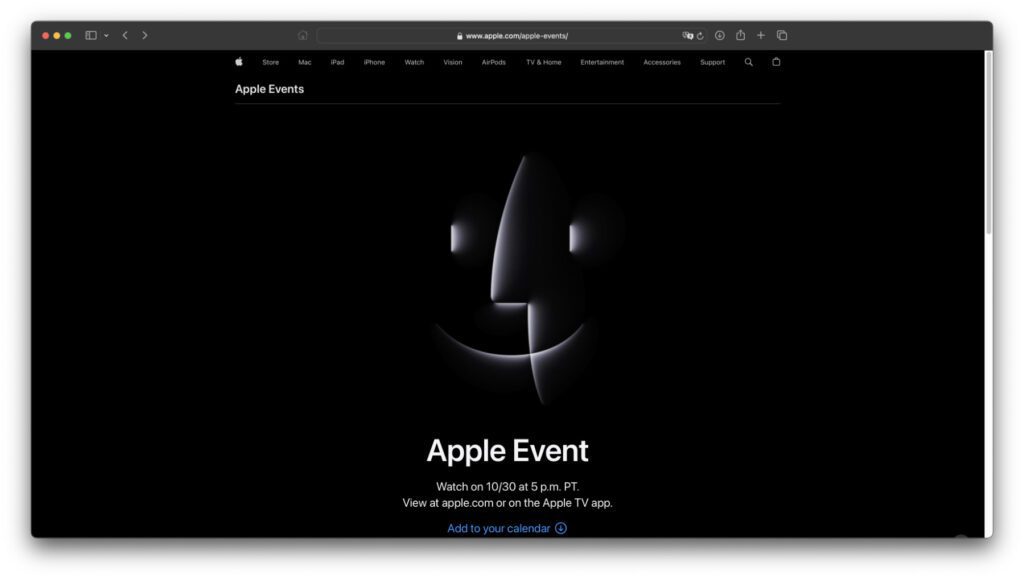Open the TV & Home dropdown menu
Screen dimensions: 1024x579
542,62
